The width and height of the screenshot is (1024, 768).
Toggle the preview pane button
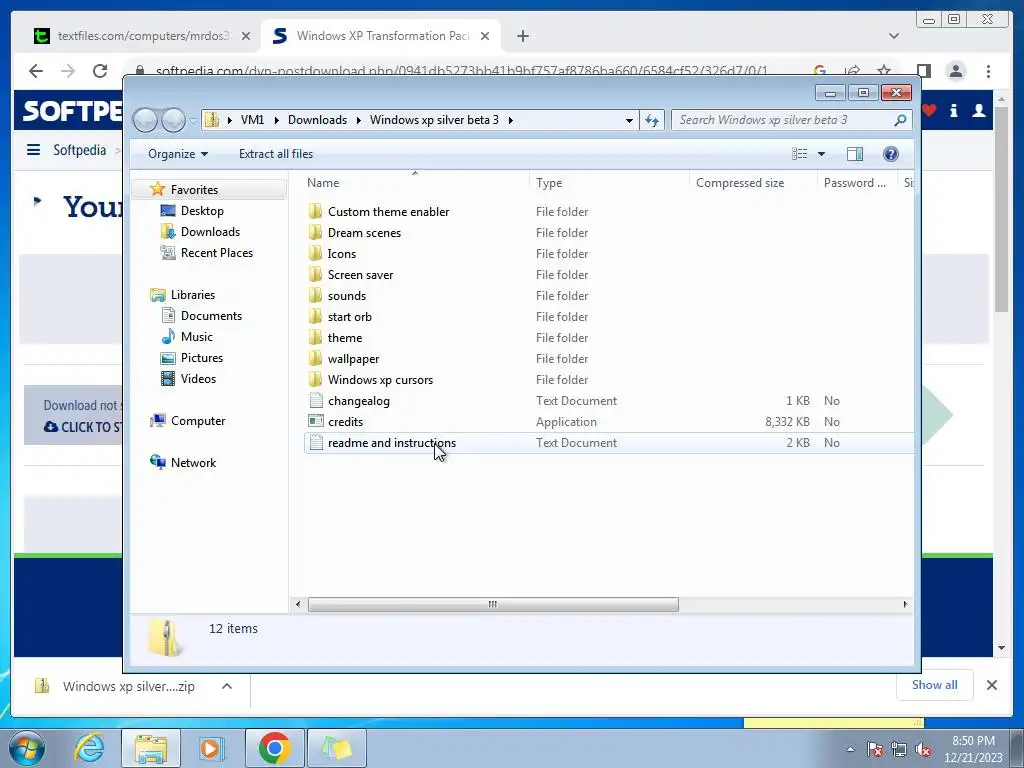[x=854, y=153]
